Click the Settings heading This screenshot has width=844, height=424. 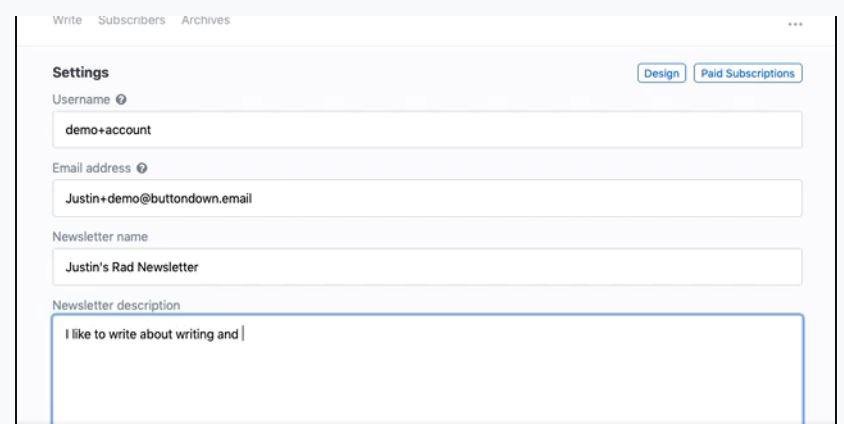coord(80,73)
